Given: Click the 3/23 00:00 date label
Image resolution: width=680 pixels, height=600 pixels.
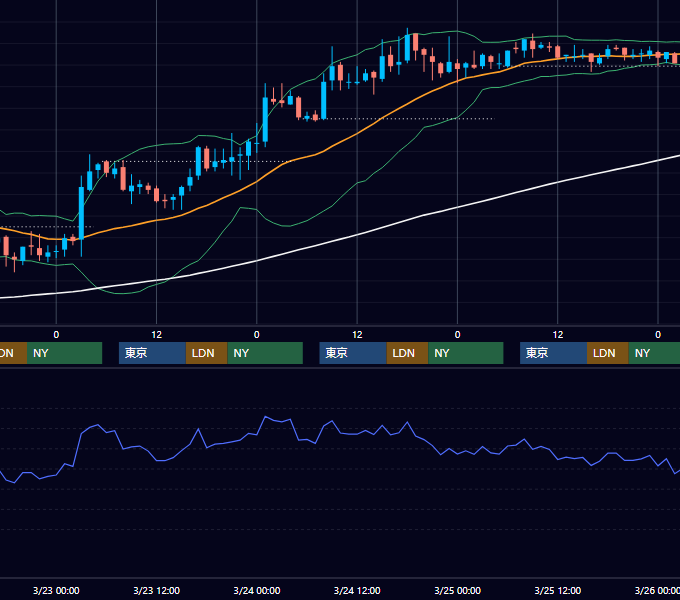Looking at the screenshot, I should (56, 590).
